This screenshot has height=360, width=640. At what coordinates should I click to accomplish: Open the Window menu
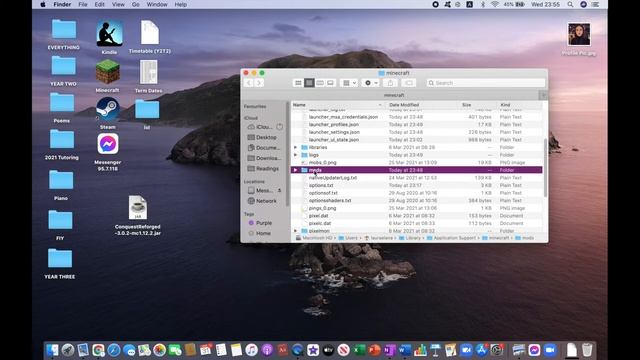point(157,4)
